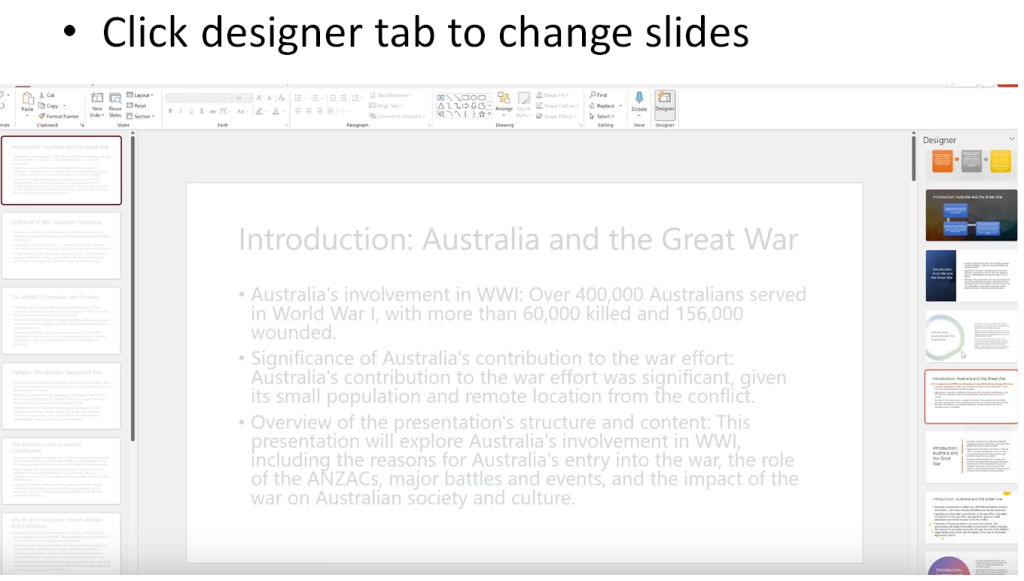Open Reuse Slides
Screen dimensions: 1024x581
tap(115, 104)
